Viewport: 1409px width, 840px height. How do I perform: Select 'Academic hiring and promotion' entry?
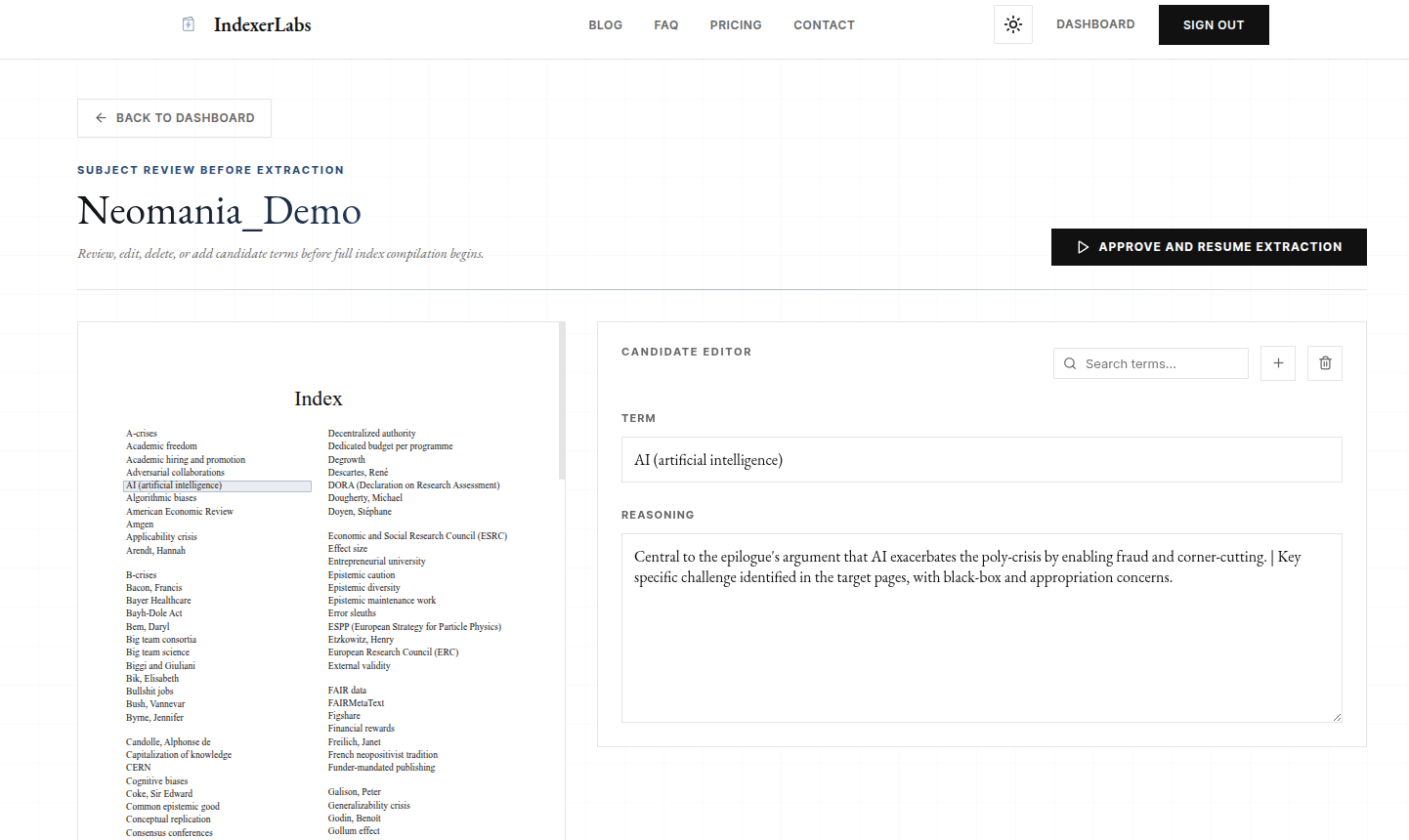click(186, 460)
